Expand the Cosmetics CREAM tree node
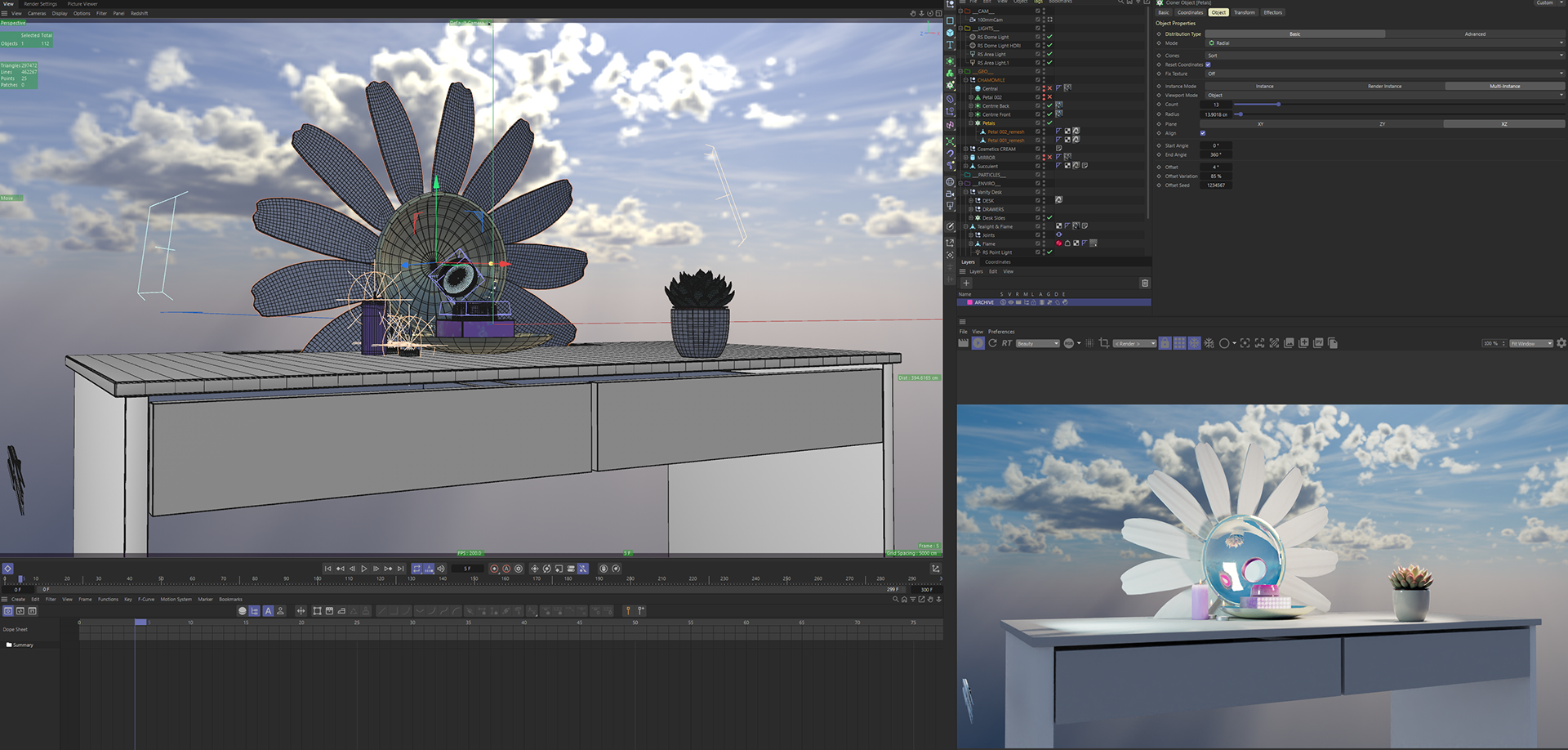The height and width of the screenshot is (750, 1568). click(965, 149)
